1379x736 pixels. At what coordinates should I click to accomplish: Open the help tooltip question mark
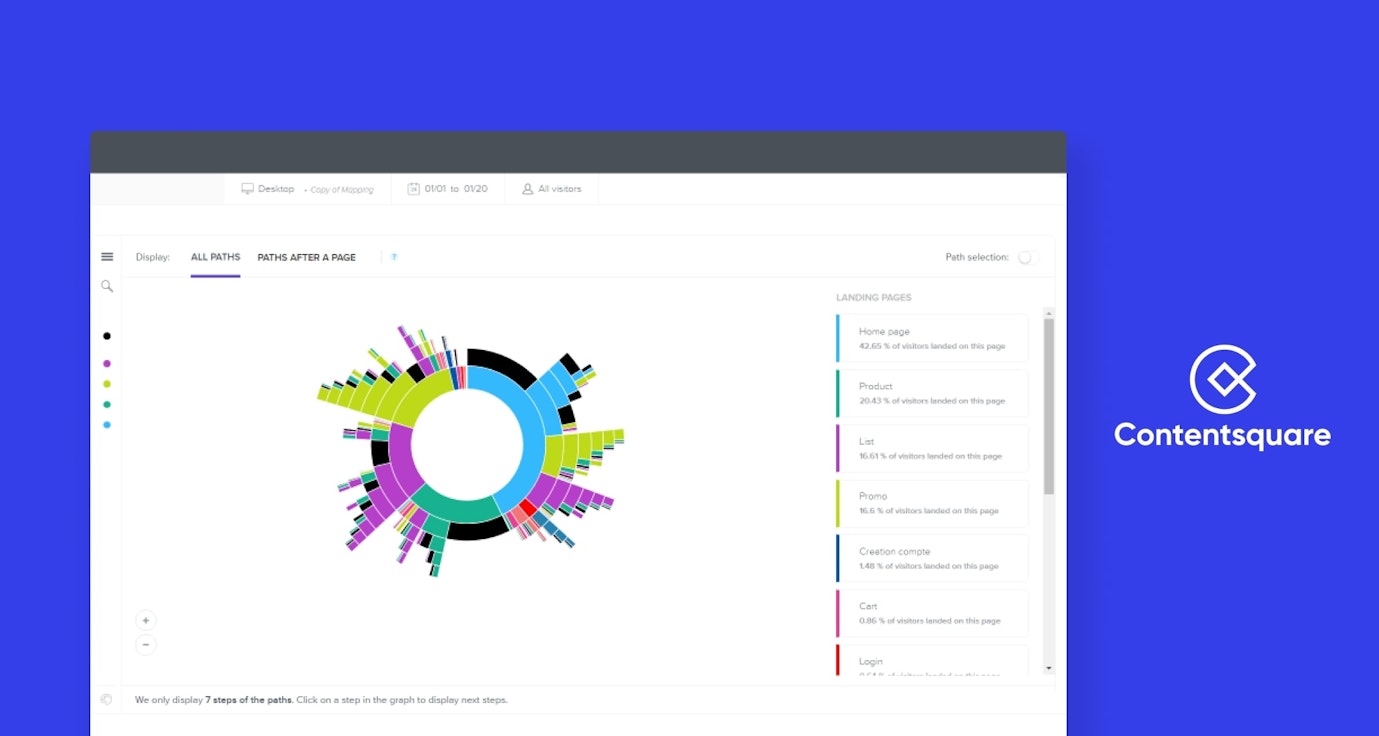click(x=393, y=257)
